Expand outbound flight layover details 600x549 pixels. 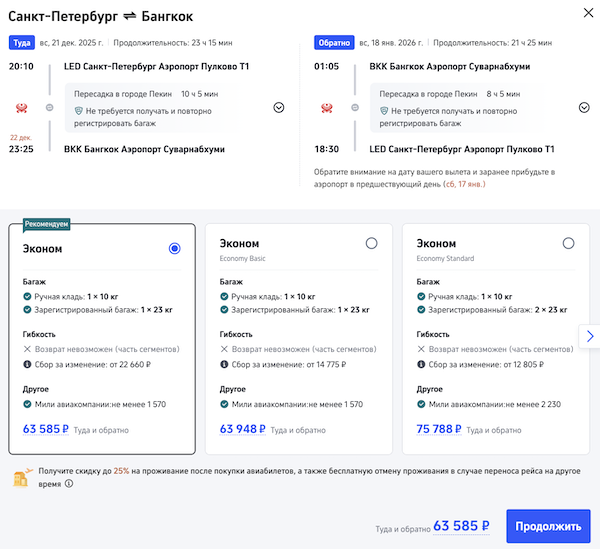pyautogui.click(x=278, y=108)
